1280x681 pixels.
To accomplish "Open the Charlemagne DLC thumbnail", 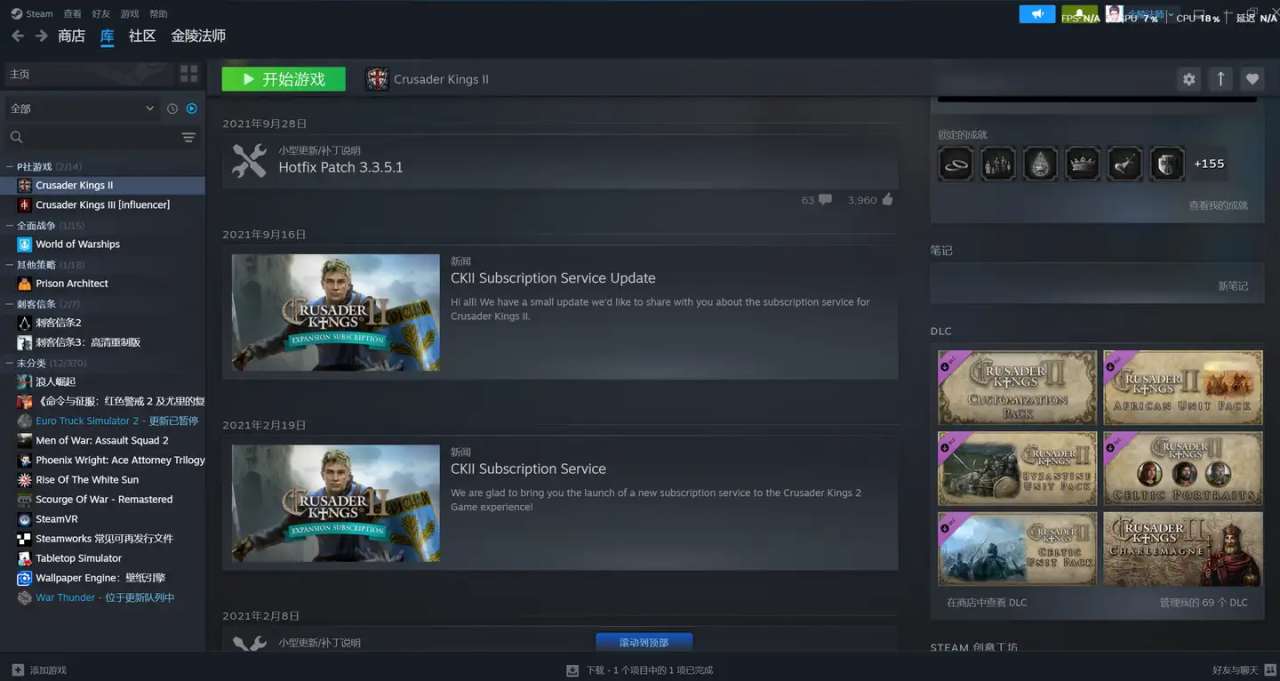I will click(x=1183, y=549).
